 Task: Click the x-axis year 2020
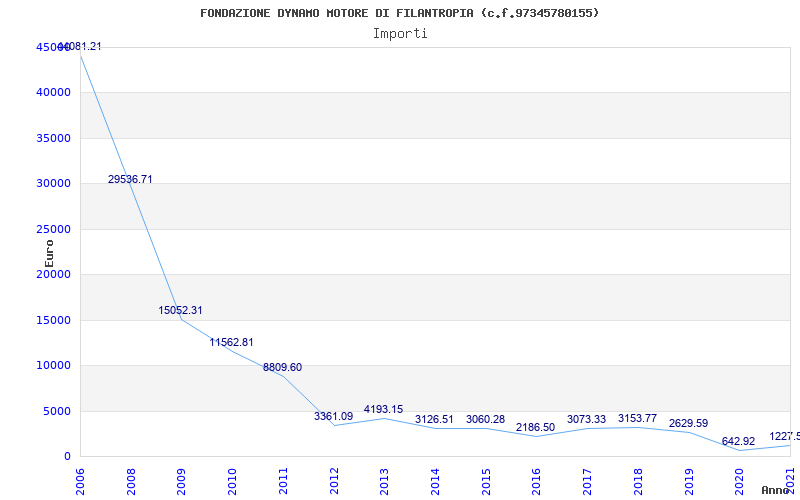740,481
